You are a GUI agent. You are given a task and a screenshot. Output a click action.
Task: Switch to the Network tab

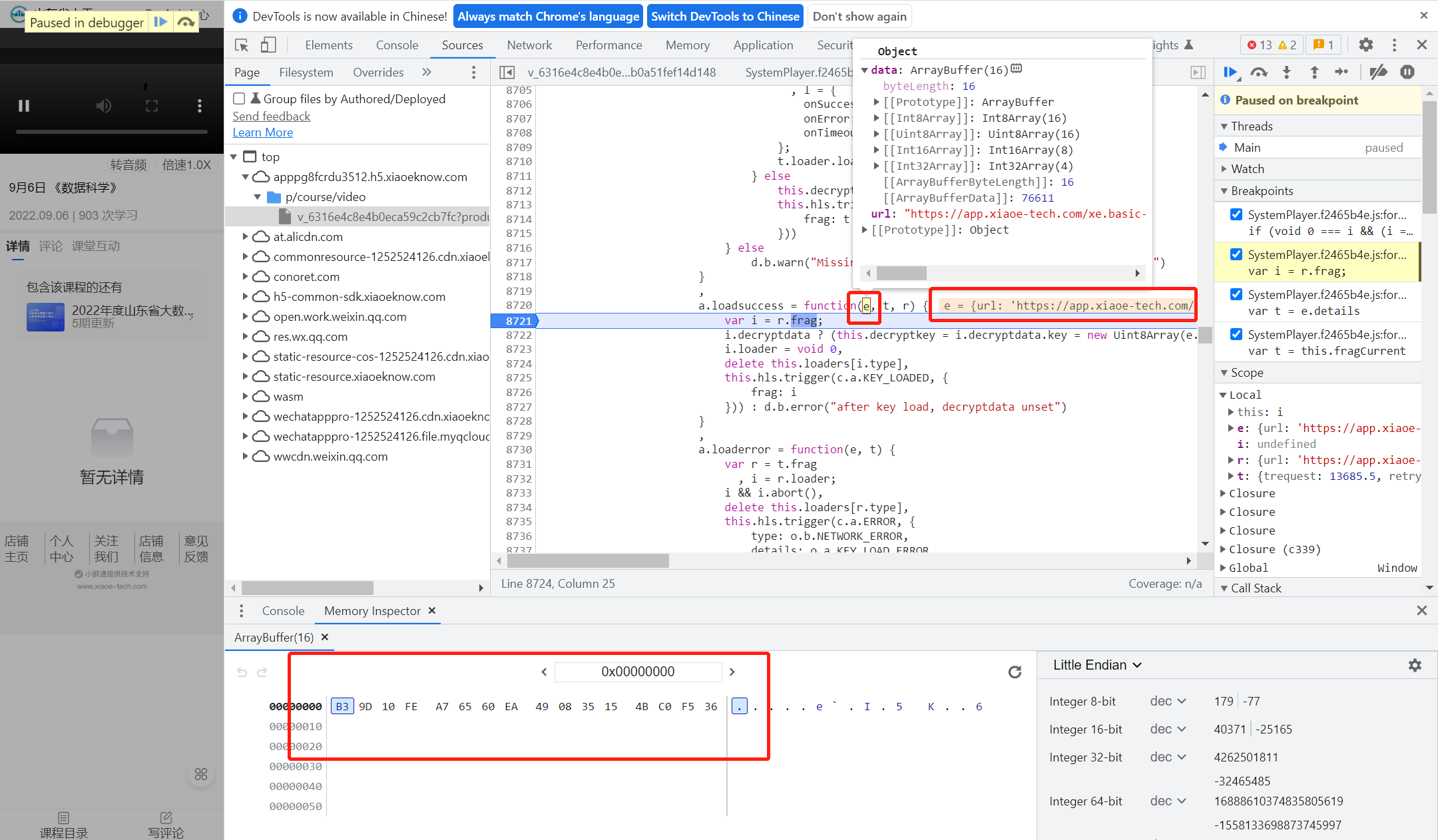pyautogui.click(x=529, y=45)
